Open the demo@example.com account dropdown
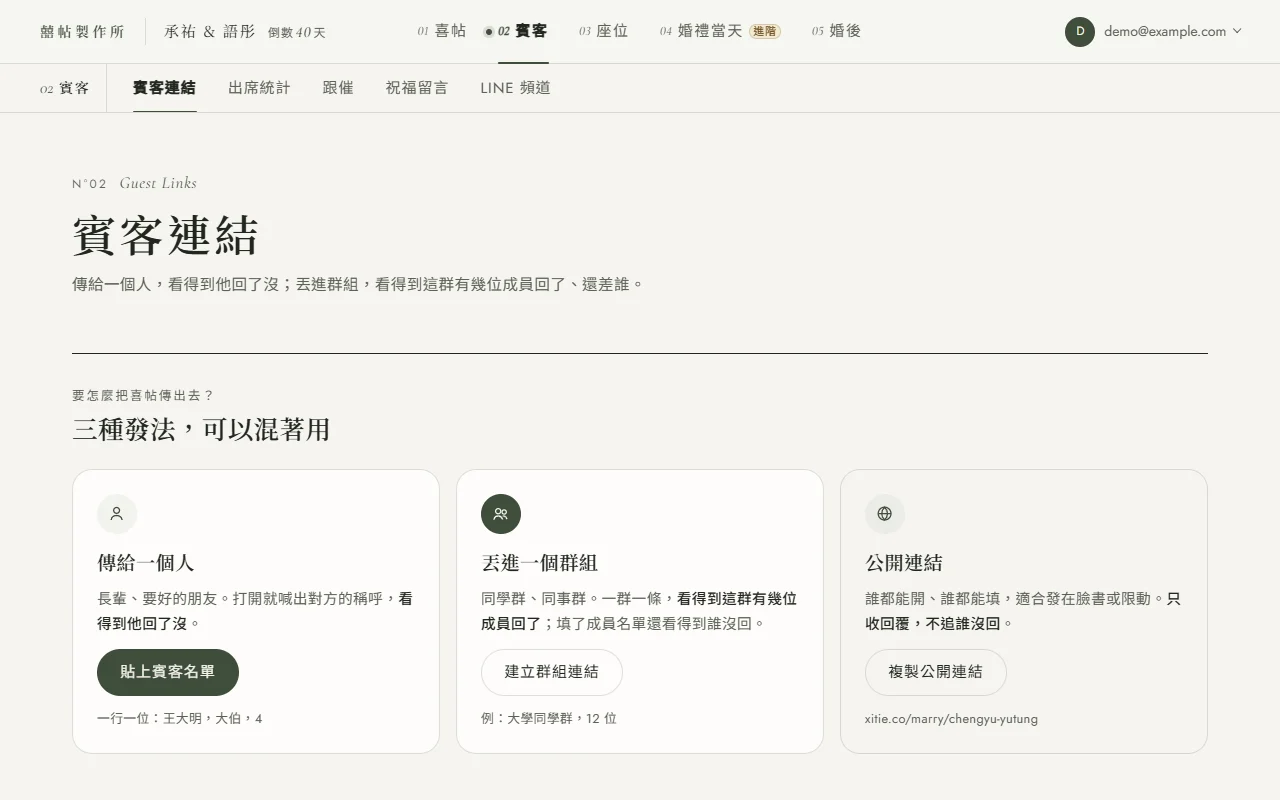Screen dimensions: 1280x800 (1154, 32)
